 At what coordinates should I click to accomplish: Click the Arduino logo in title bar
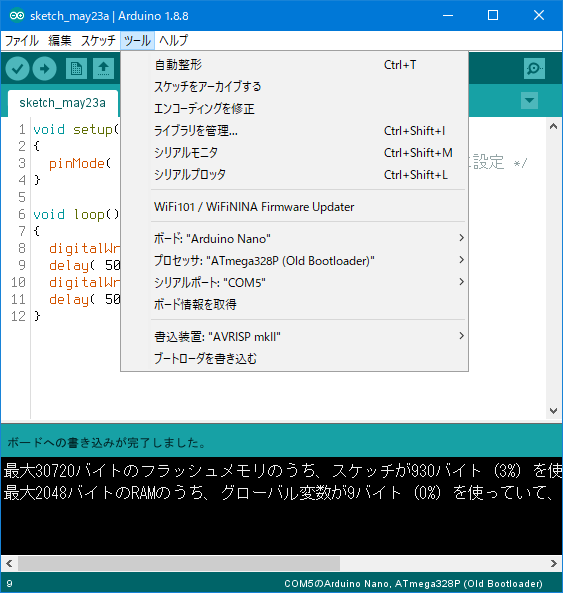pos(17,16)
